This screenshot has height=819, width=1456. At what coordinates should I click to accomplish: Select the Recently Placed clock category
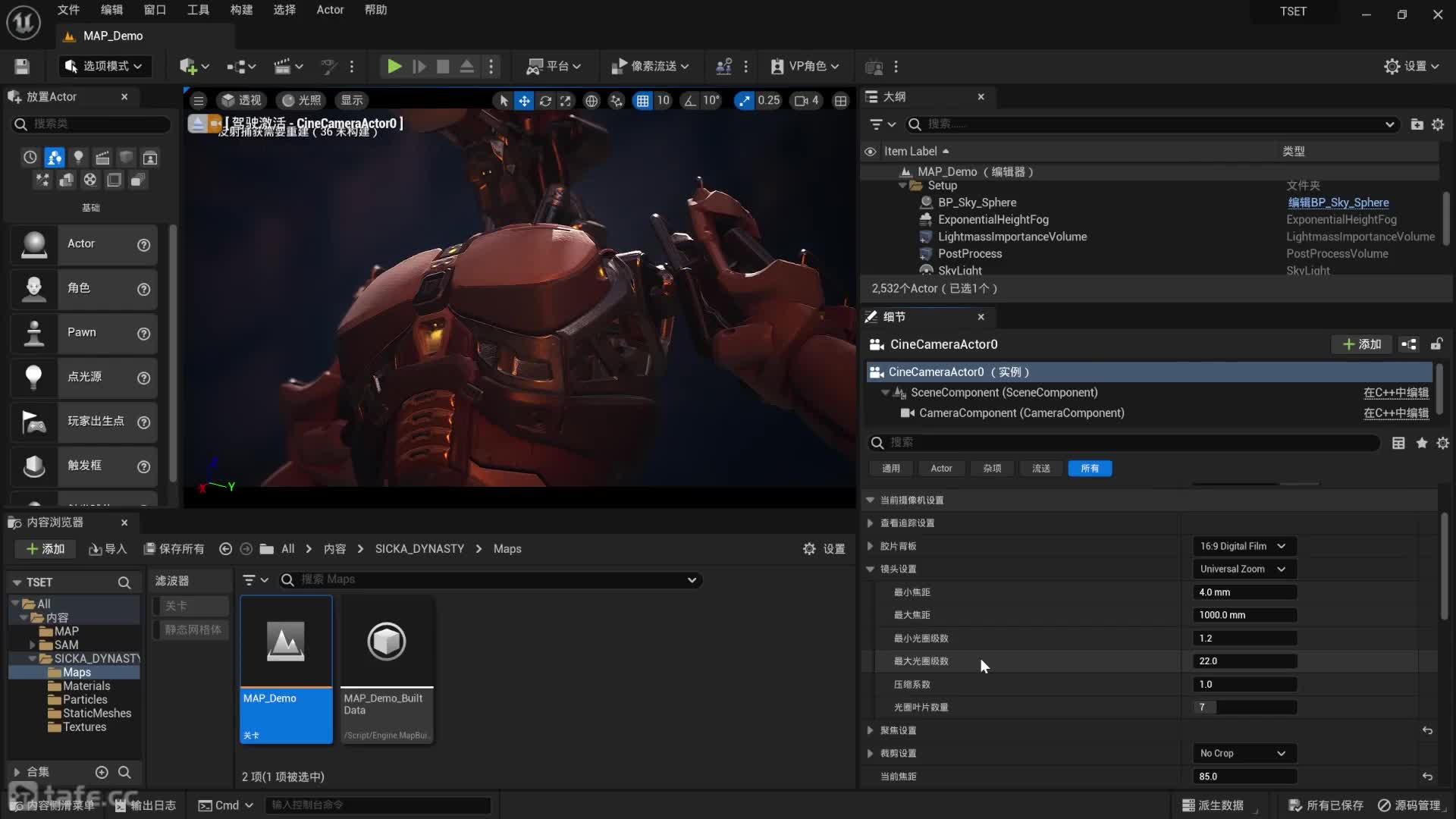[x=30, y=158]
